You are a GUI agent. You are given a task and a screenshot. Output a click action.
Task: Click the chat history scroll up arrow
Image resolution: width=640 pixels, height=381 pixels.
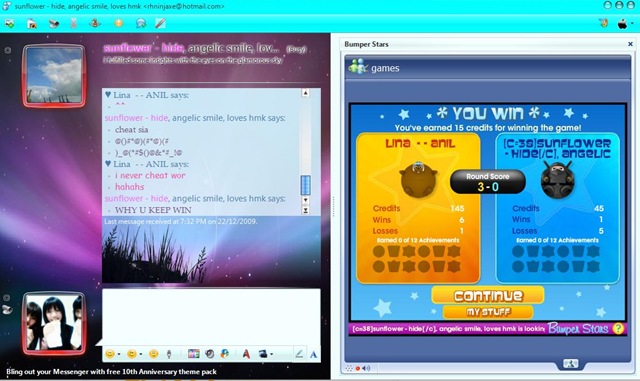pos(305,93)
